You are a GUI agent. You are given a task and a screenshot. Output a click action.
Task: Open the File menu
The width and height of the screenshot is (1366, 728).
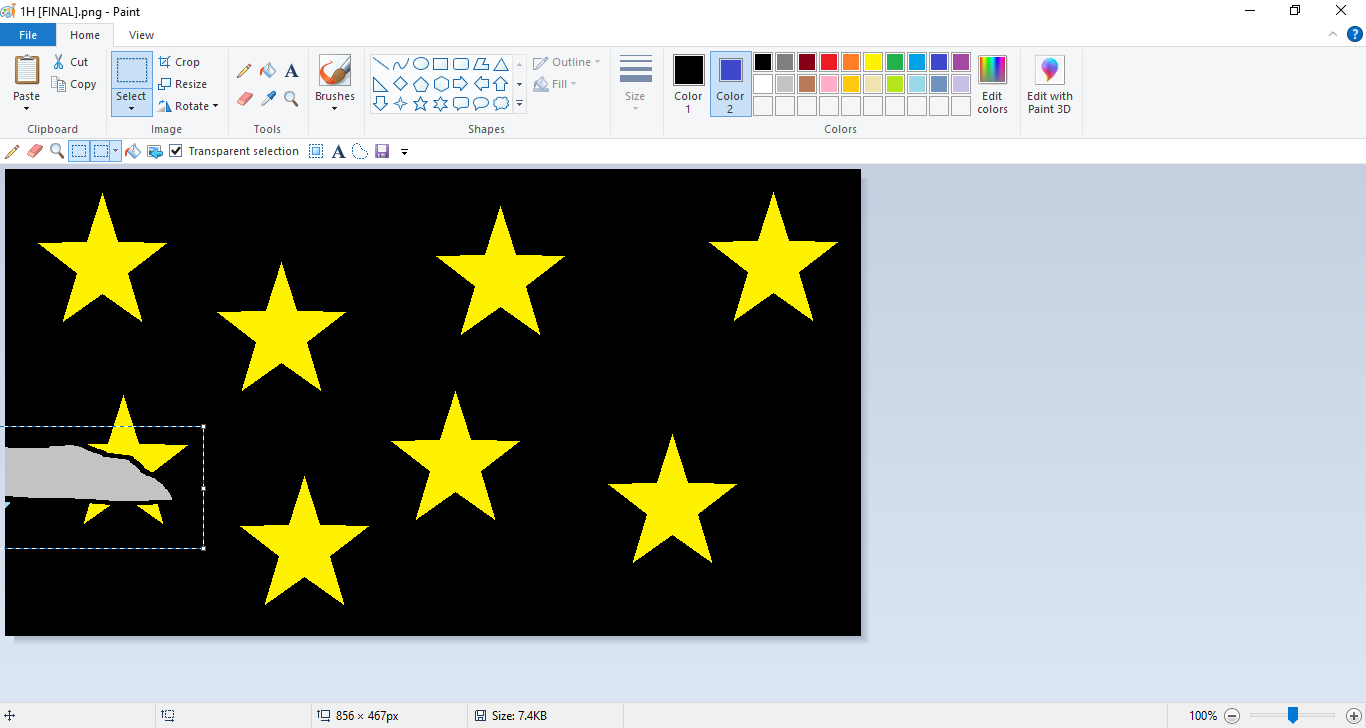pyautogui.click(x=28, y=35)
